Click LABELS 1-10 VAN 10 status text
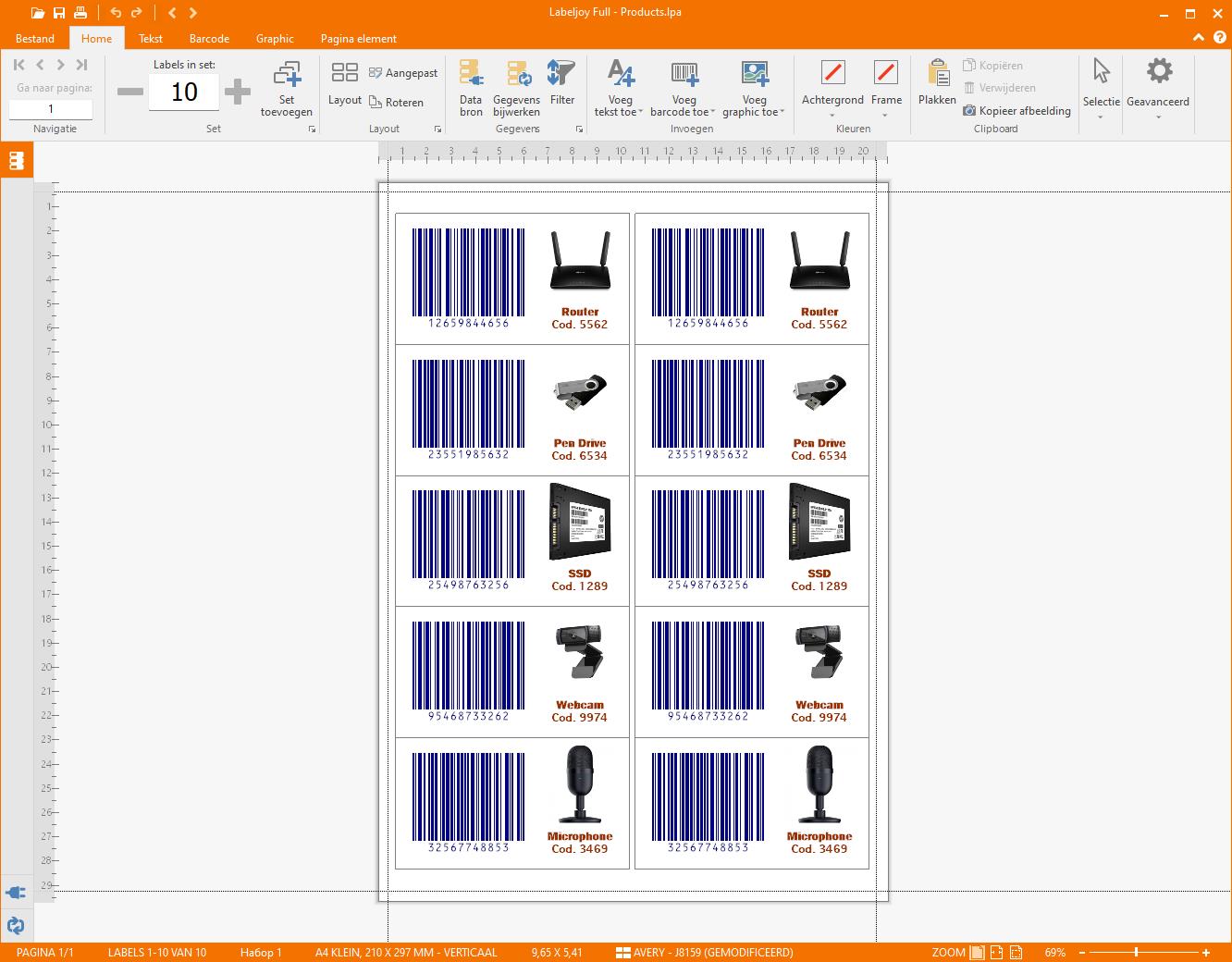The width and height of the screenshot is (1232, 962). click(157, 952)
